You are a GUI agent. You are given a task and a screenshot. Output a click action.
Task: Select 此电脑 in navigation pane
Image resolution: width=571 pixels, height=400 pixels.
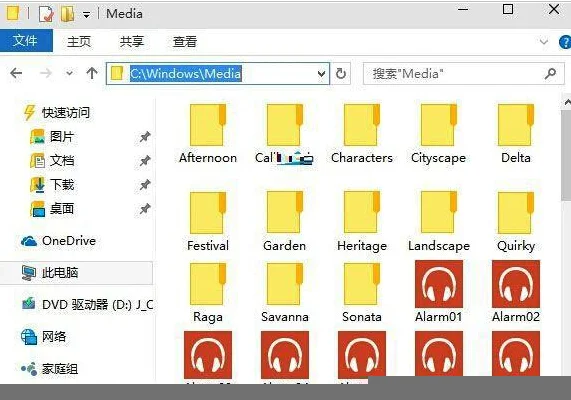76,272
